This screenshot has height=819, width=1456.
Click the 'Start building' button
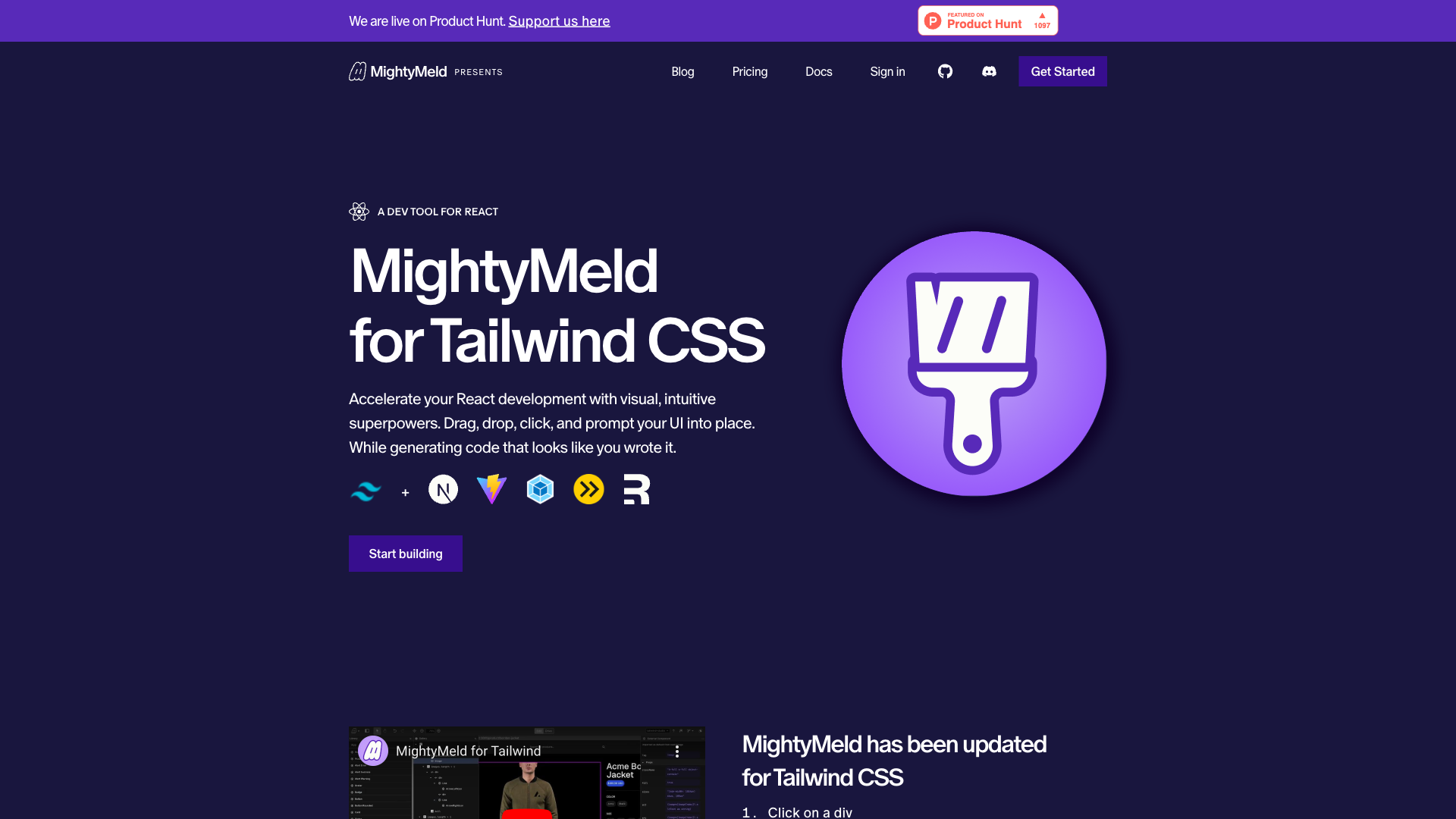(405, 553)
